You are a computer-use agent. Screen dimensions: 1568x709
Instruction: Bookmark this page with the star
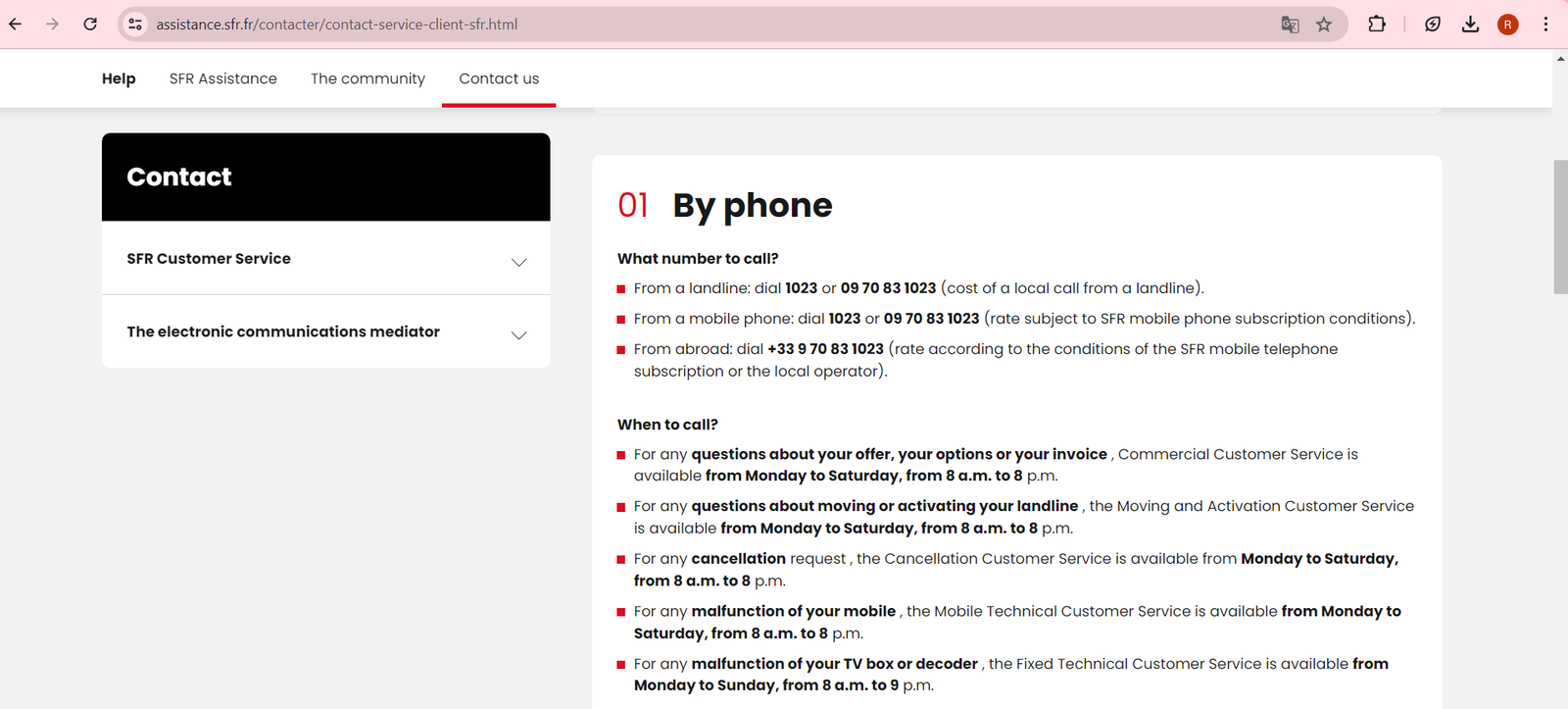pyautogui.click(x=1324, y=25)
